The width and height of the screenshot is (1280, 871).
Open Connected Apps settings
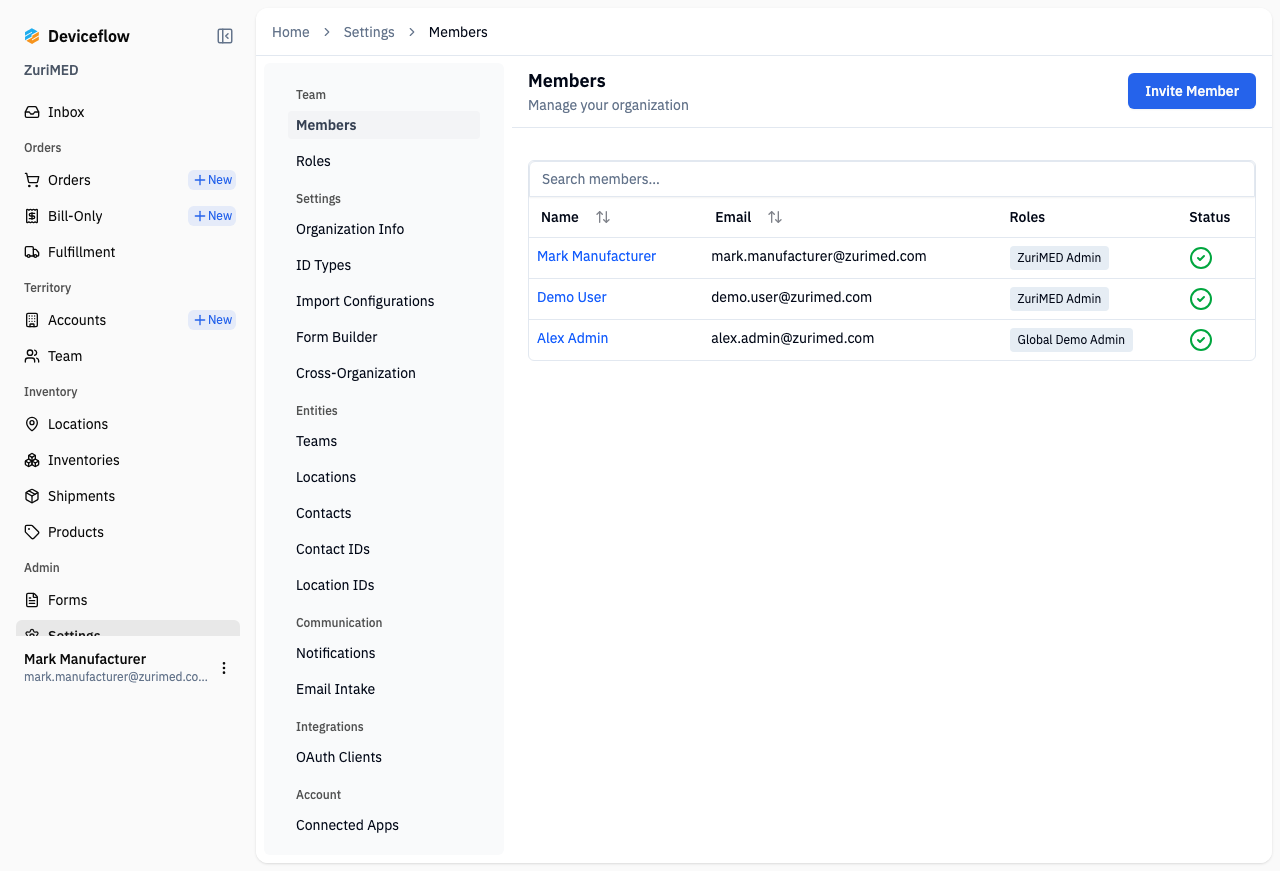coord(384,825)
